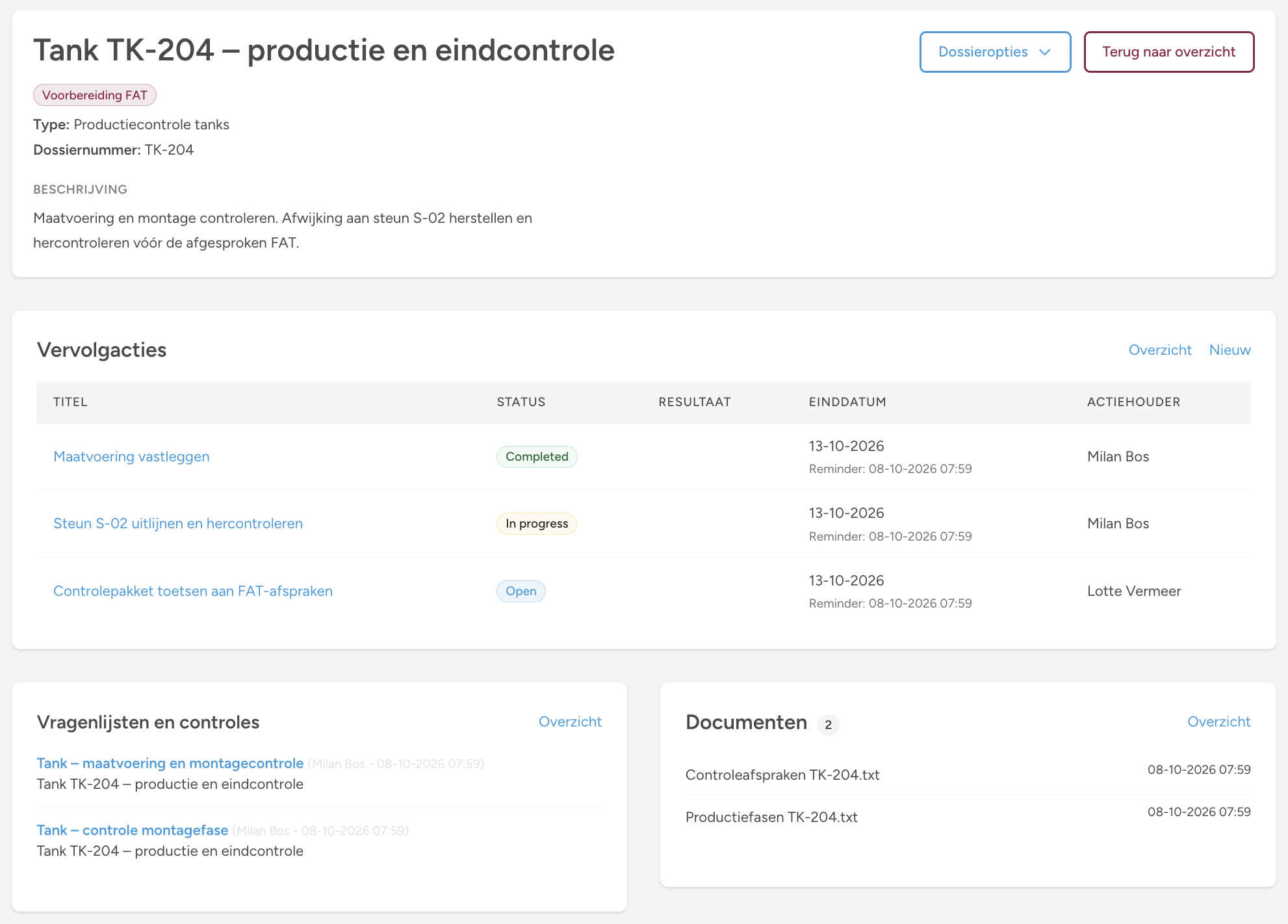This screenshot has width=1288, height=924.
Task: Click Lotte Vermeer actiehouder cell
Action: (x=1134, y=591)
